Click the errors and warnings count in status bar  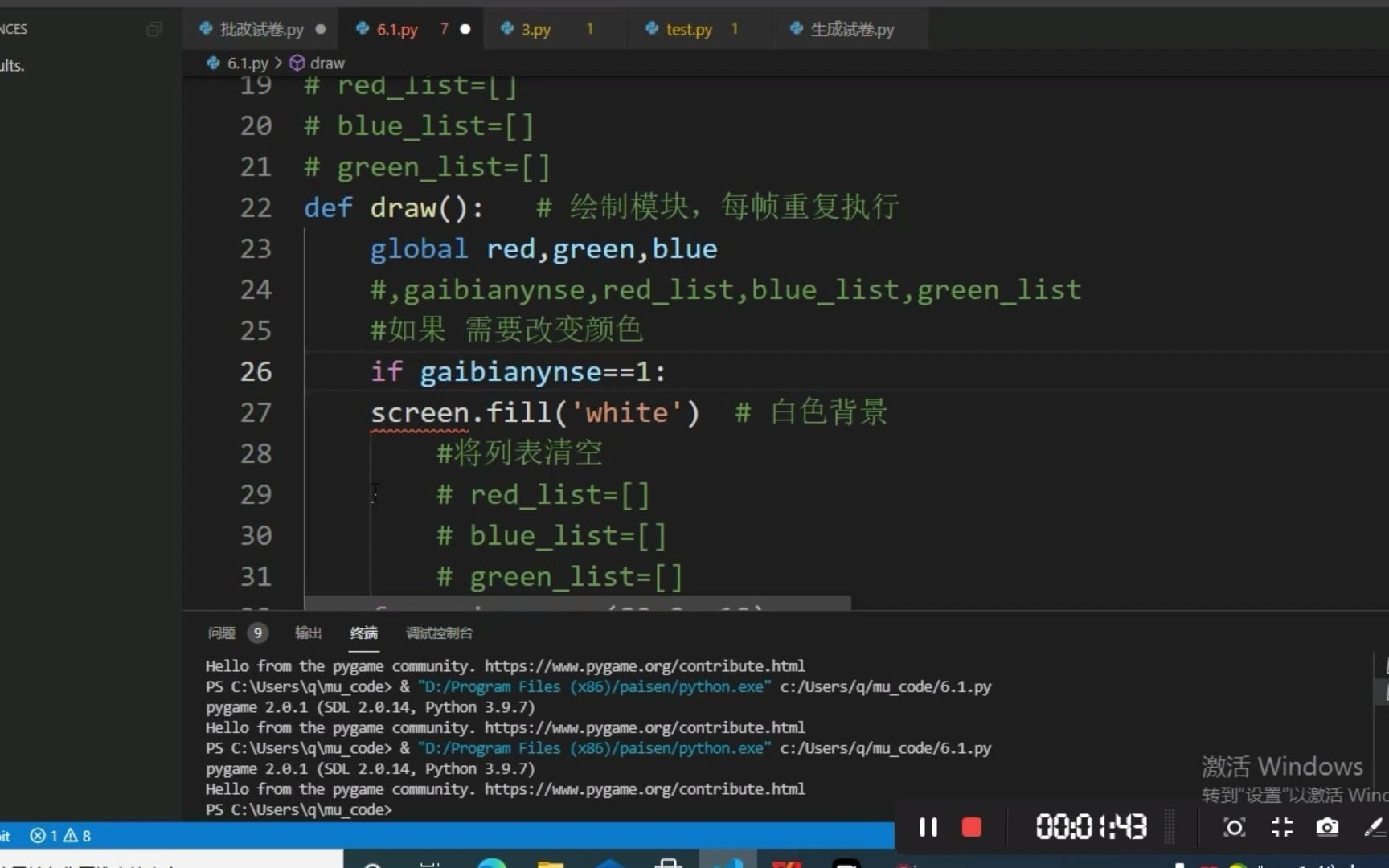60,835
